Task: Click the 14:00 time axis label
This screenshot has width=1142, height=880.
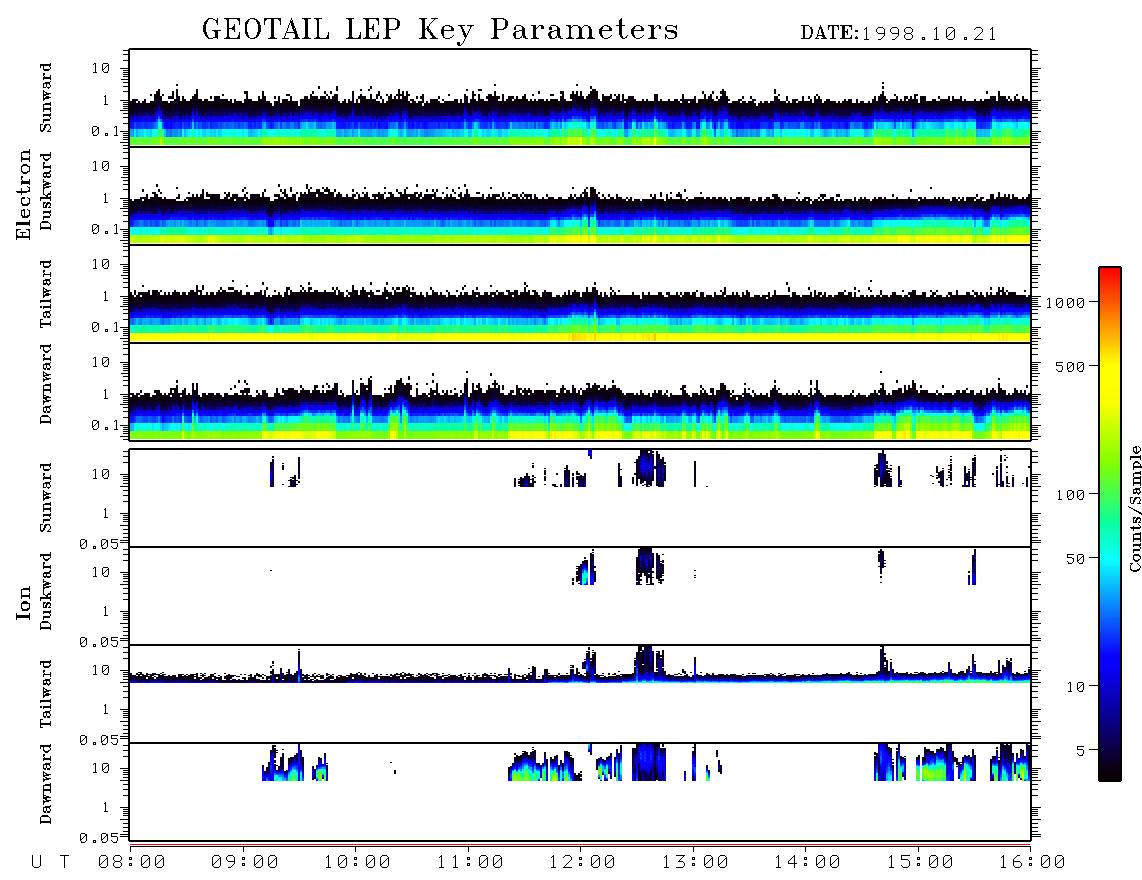Action: point(808,862)
